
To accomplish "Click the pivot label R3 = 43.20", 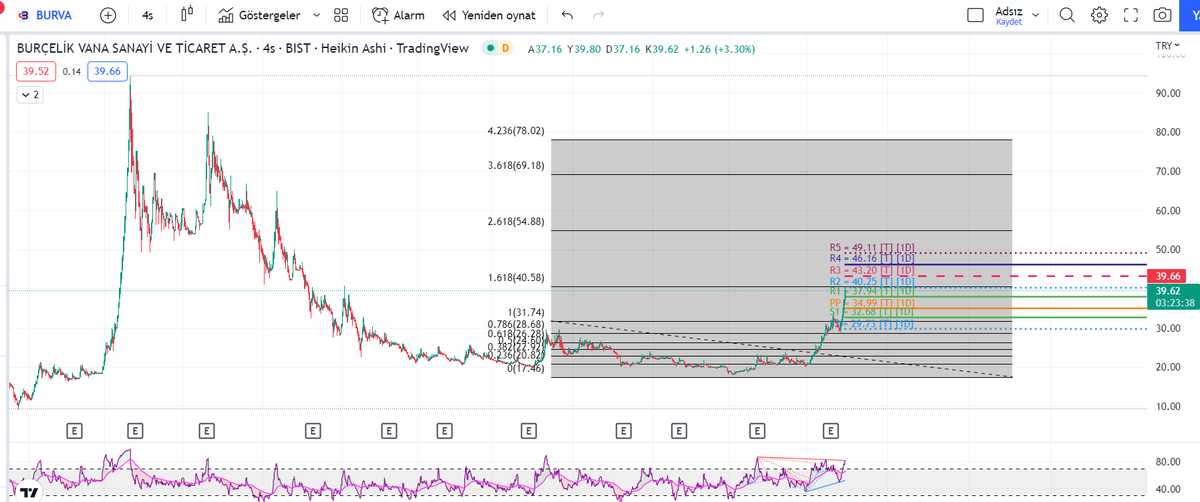I will [872, 270].
